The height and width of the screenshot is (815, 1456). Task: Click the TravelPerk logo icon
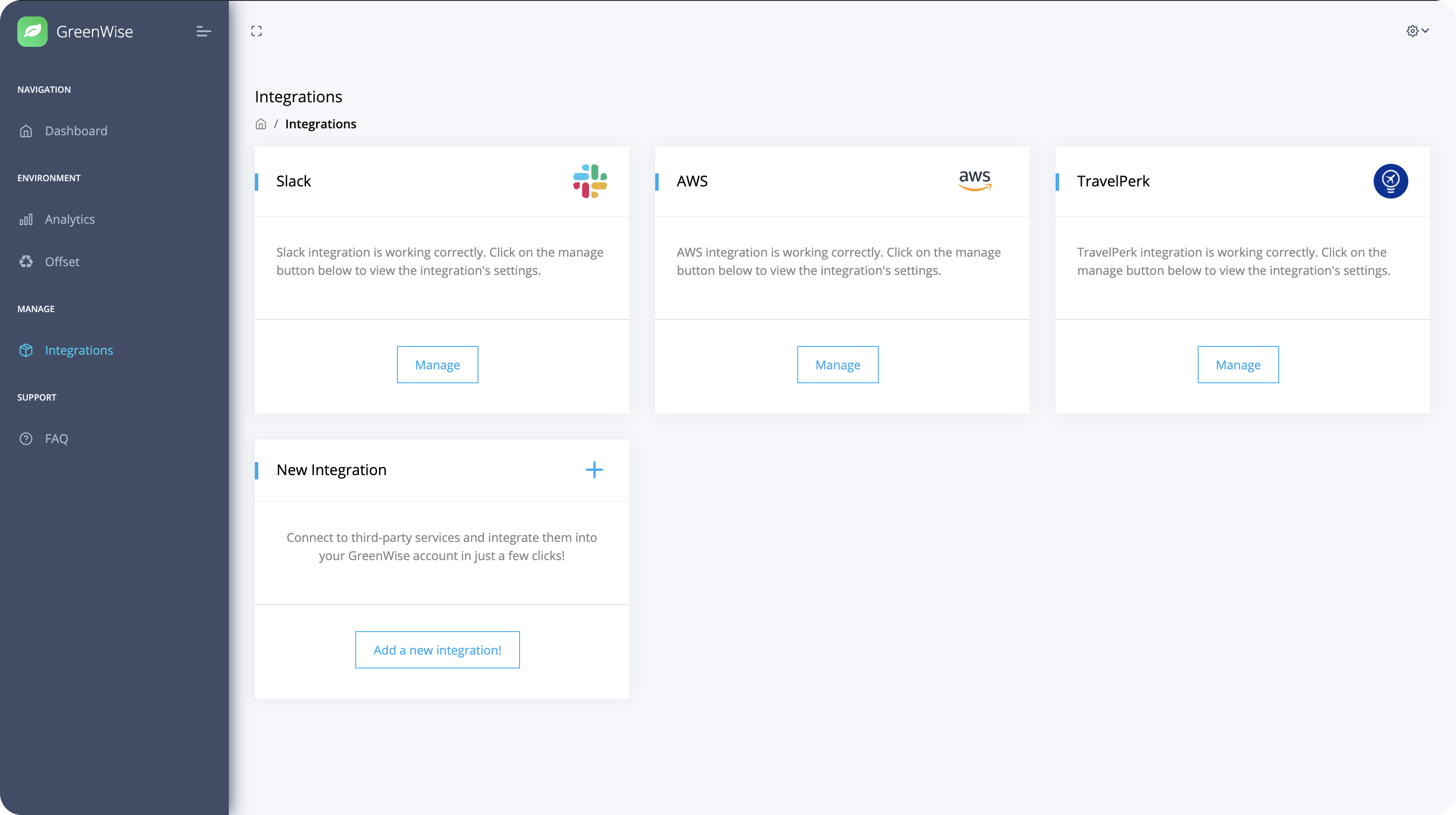point(1391,181)
